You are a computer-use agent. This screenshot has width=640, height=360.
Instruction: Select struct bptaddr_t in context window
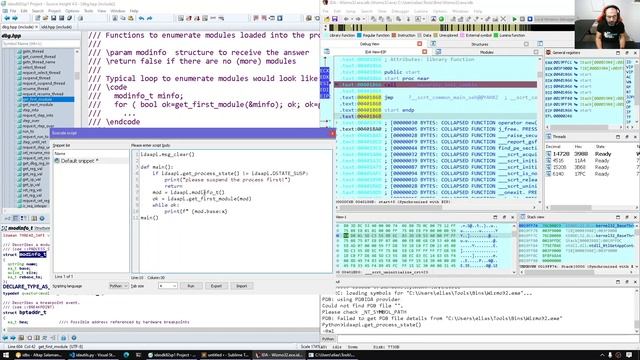click(x=24, y=312)
